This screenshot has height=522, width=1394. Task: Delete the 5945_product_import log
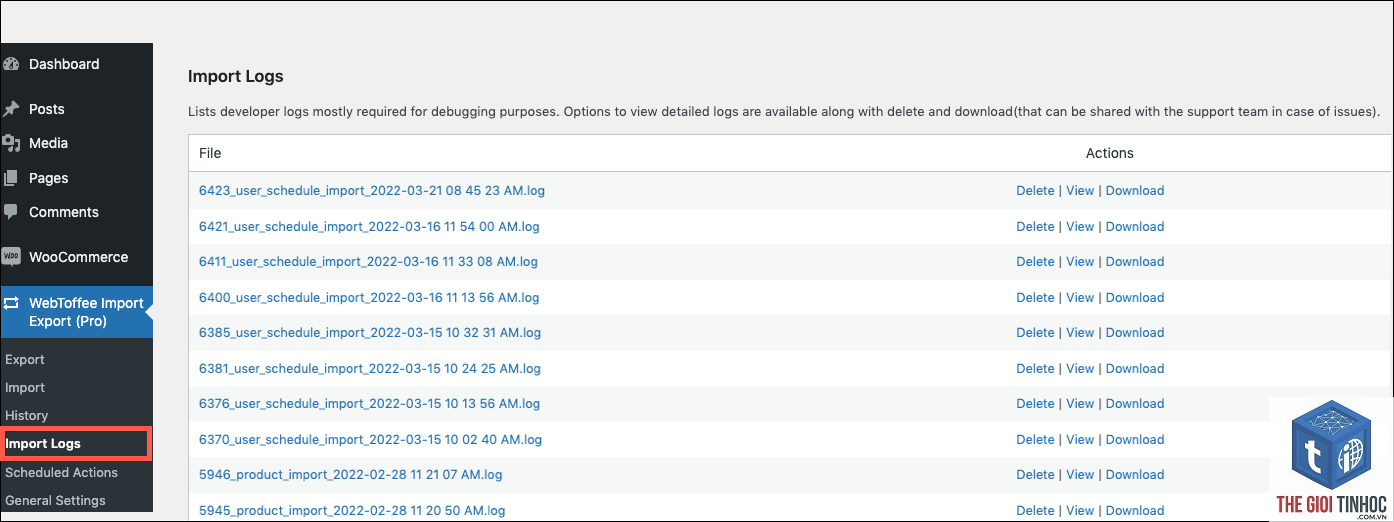1035,510
